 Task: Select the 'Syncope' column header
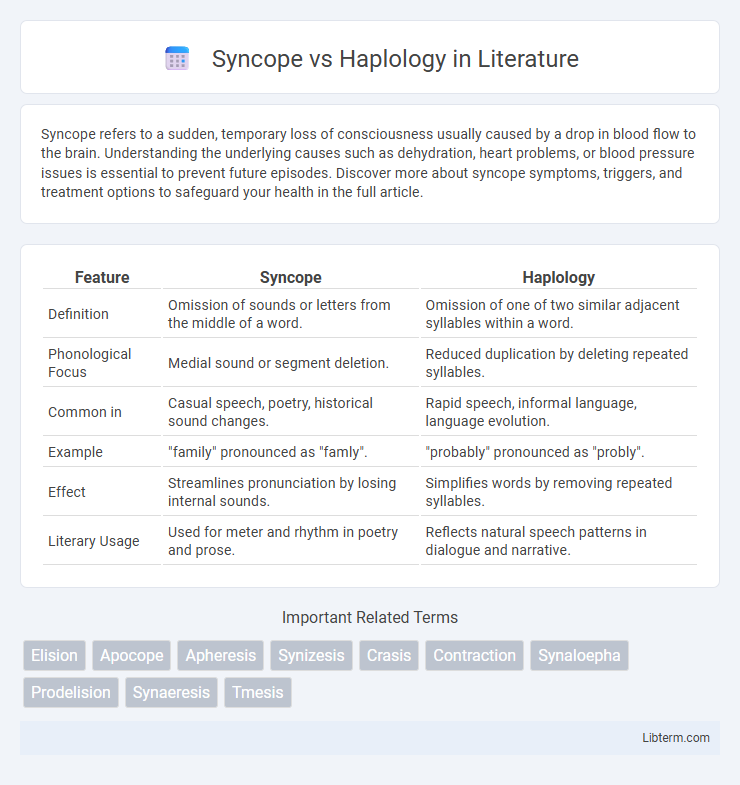click(x=290, y=277)
